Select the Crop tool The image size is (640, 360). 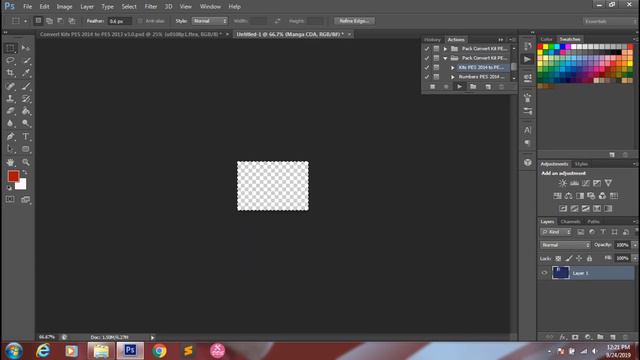click(x=11, y=73)
